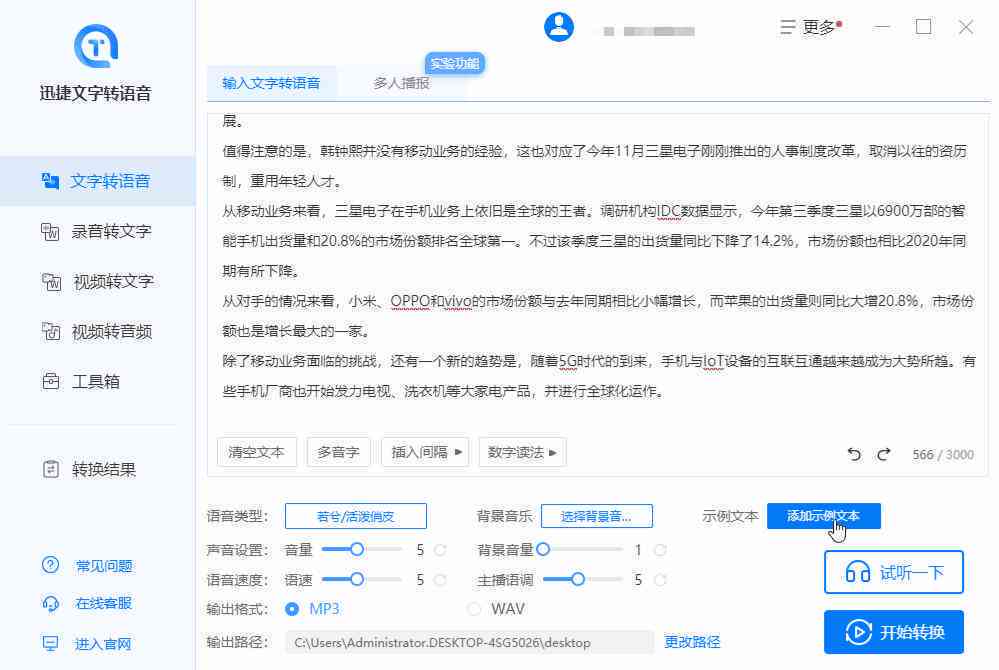Click the redo arrow icon
The image size is (999, 670).
884,454
